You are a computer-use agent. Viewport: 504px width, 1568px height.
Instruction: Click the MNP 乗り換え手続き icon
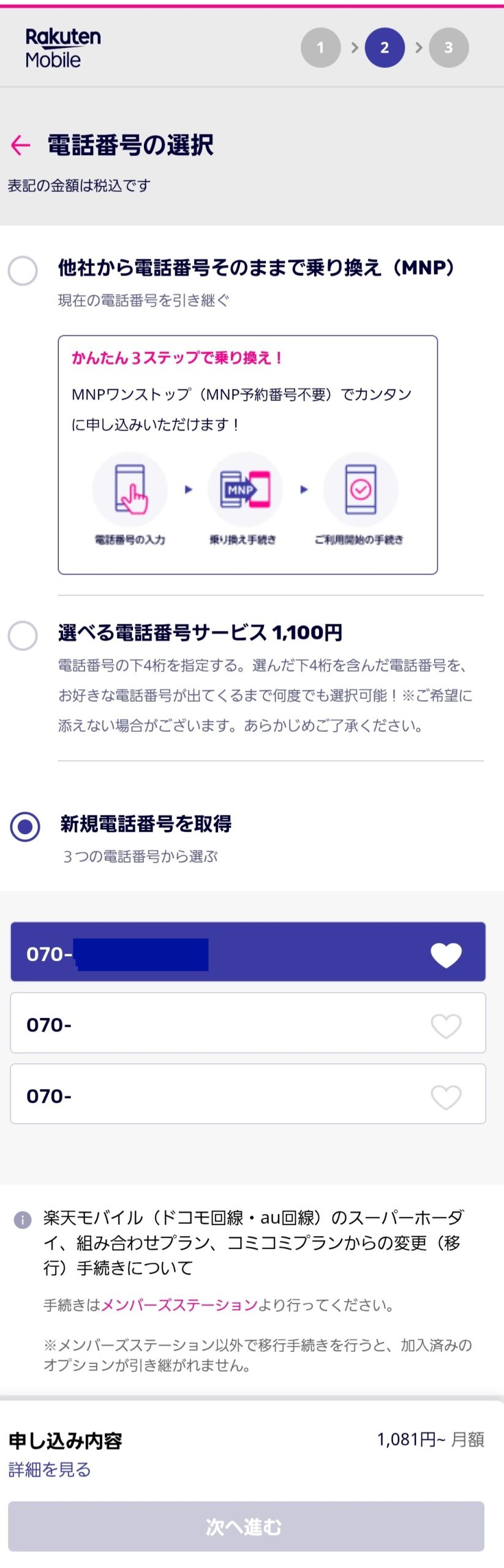point(245,489)
